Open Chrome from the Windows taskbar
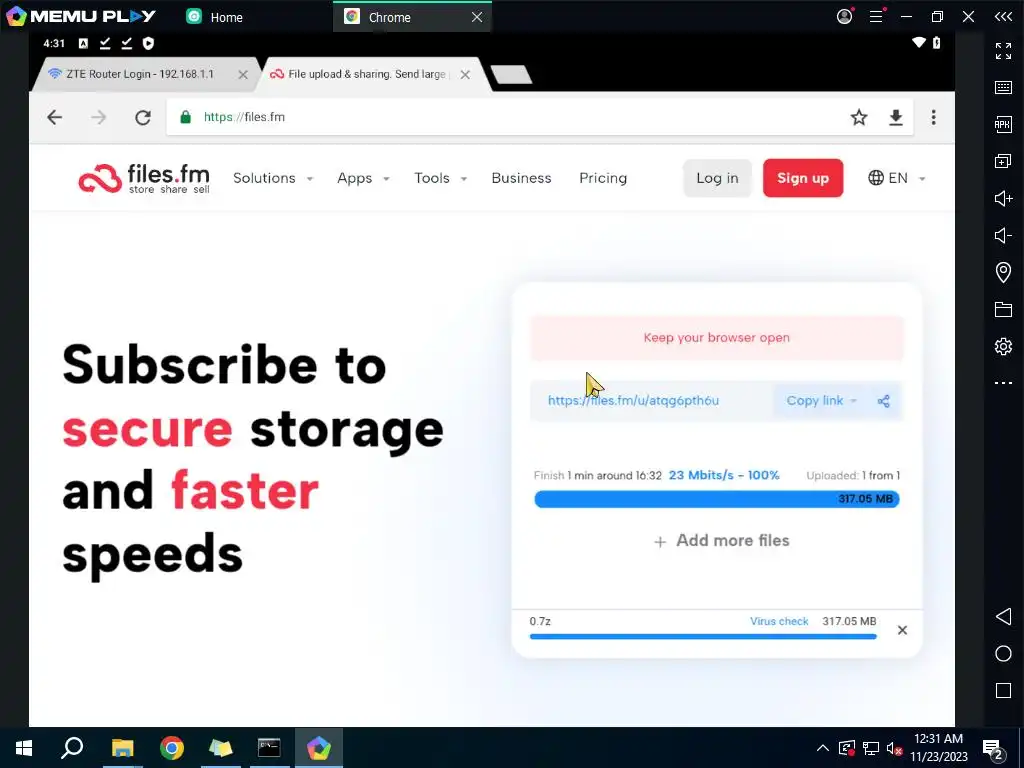The height and width of the screenshot is (768, 1024). 172,748
